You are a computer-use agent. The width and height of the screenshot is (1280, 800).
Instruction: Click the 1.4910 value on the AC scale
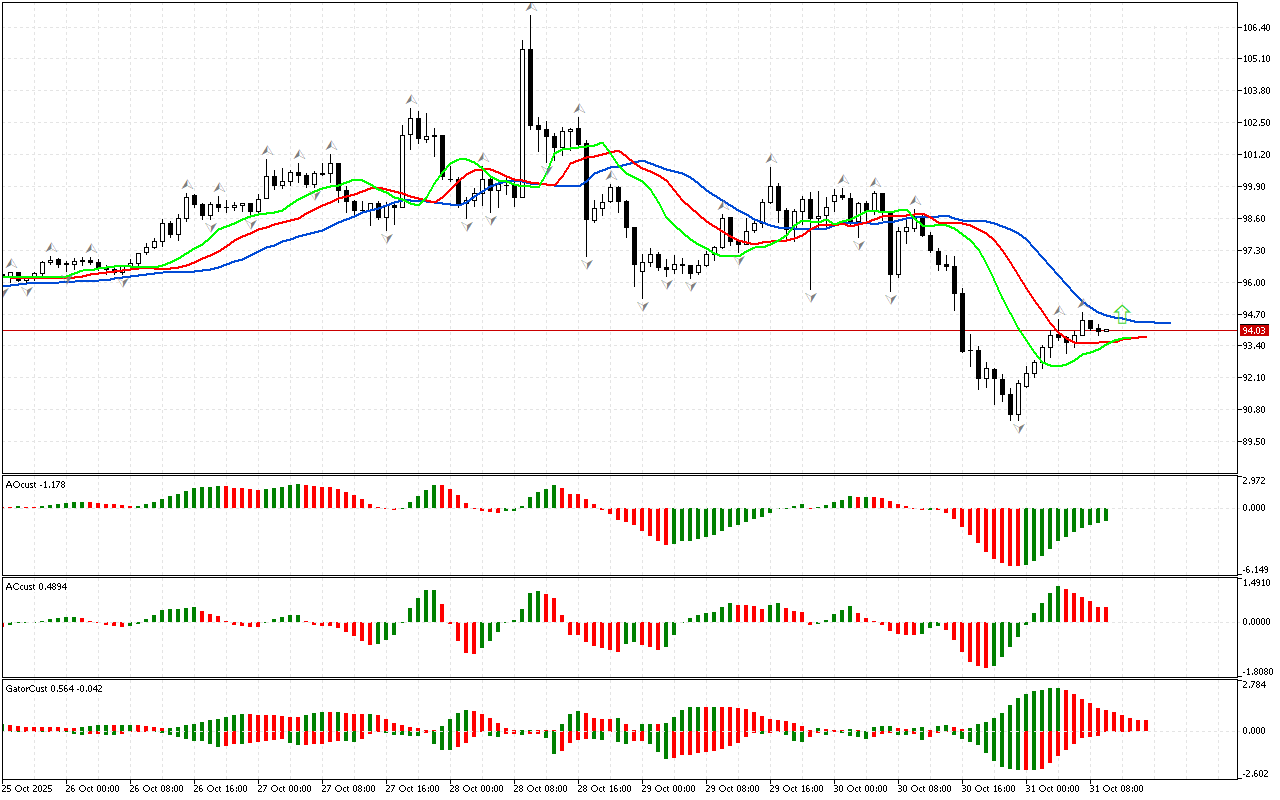(1255, 582)
